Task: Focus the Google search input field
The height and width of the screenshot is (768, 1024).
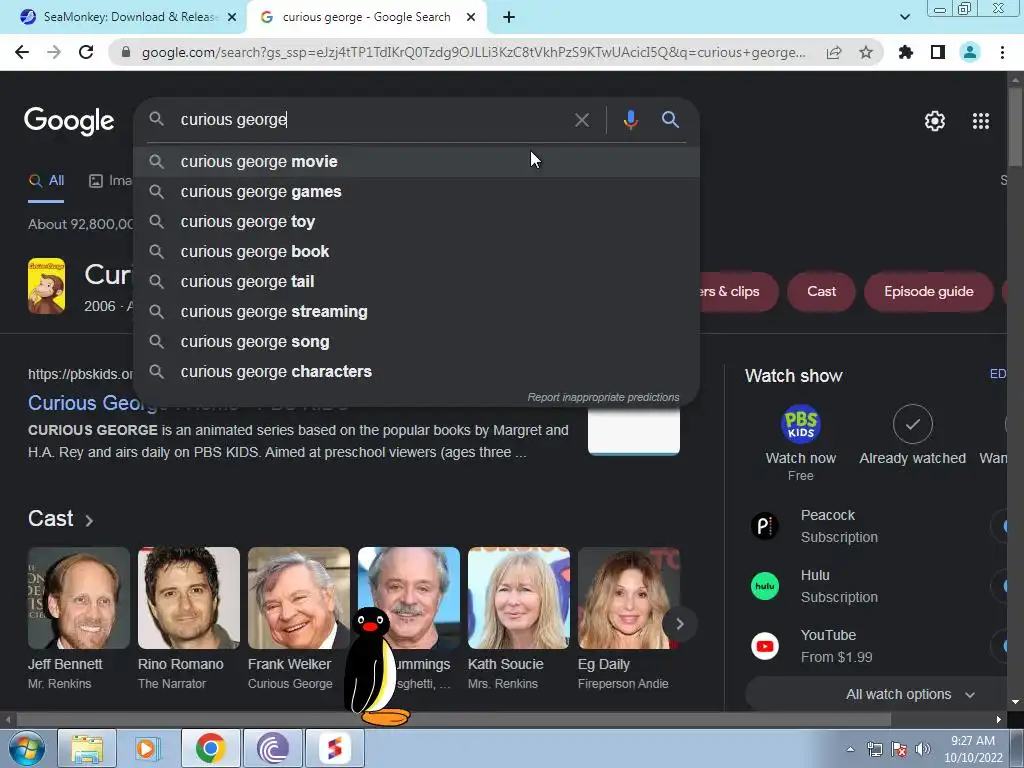Action: pyautogui.click(x=372, y=120)
